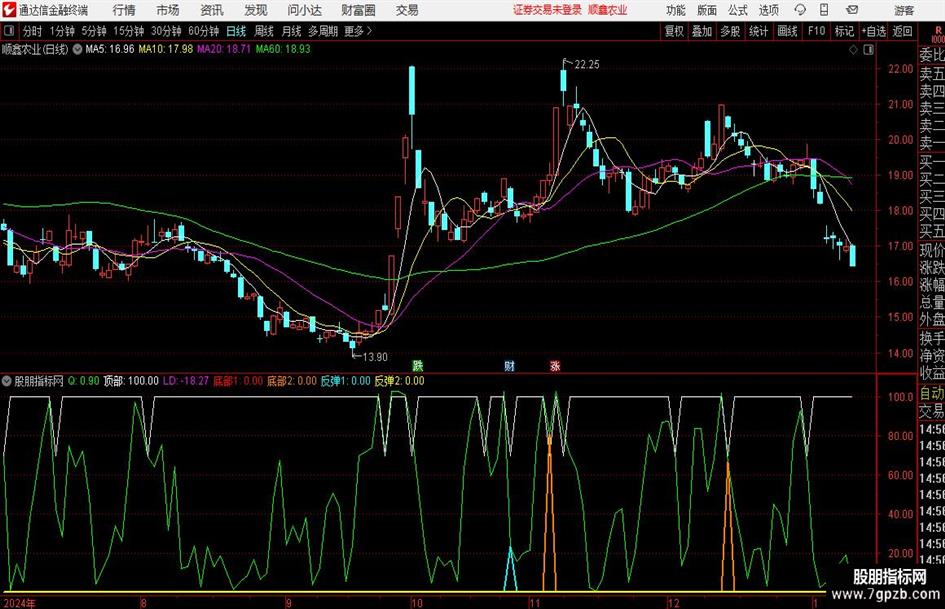The height and width of the screenshot is (609, 945).
Task: Click the 画线 drawing button
Action: pos(787,31)
